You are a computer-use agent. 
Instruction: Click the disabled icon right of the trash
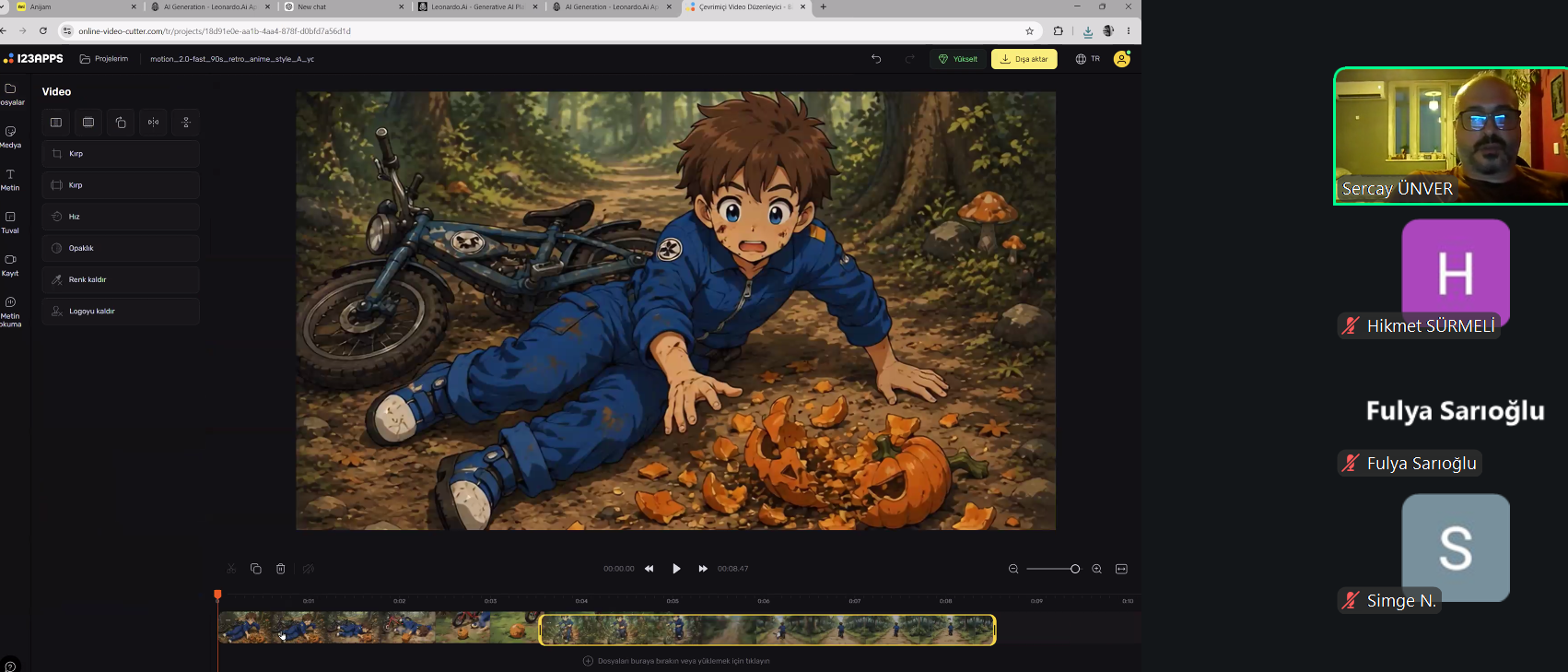point(309,569)
